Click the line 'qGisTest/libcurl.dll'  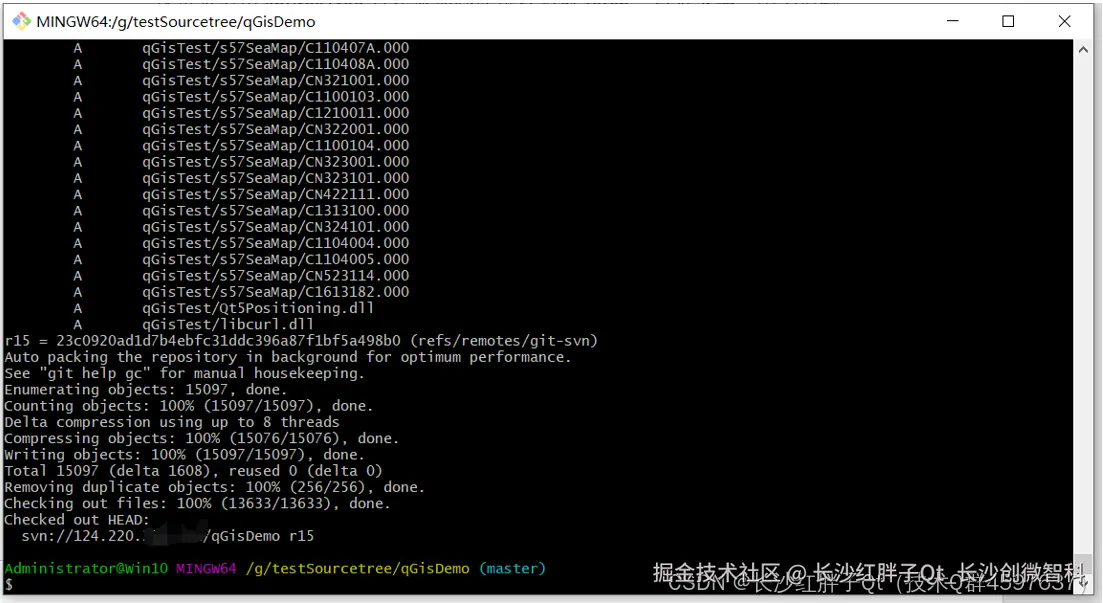[228, 324]
